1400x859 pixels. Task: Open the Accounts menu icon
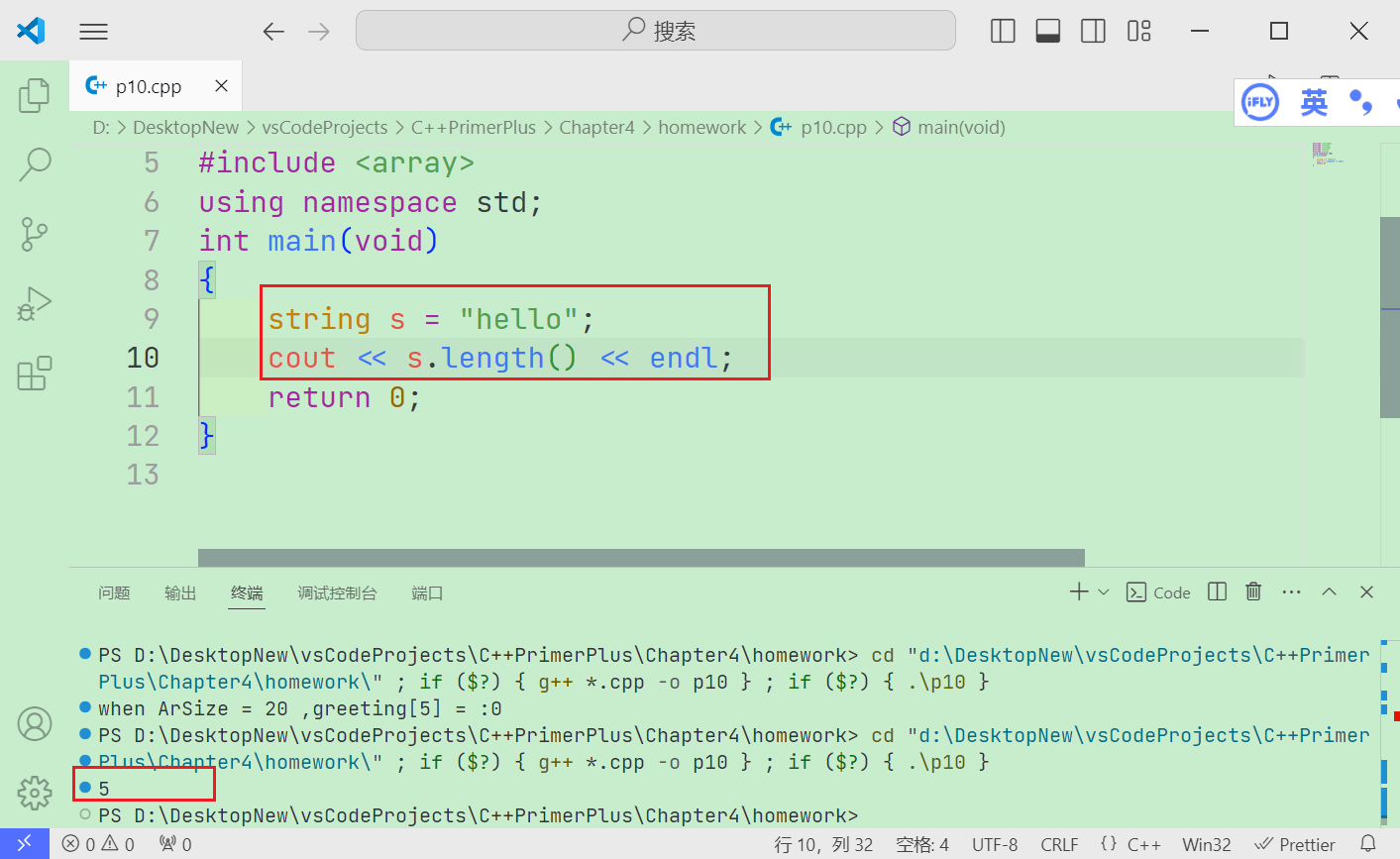pyautogui.click(x=35, y=724)
